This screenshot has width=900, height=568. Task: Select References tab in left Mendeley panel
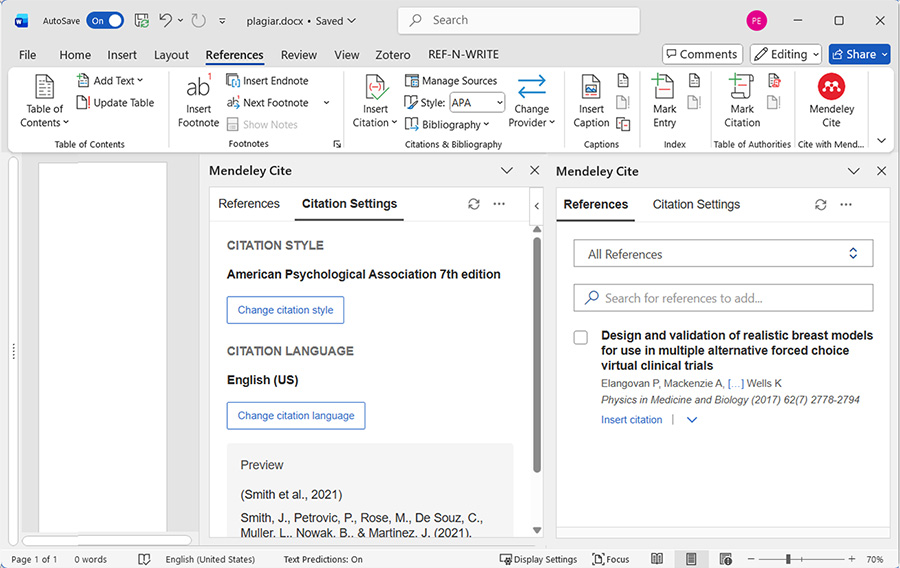tap(249, 204)
